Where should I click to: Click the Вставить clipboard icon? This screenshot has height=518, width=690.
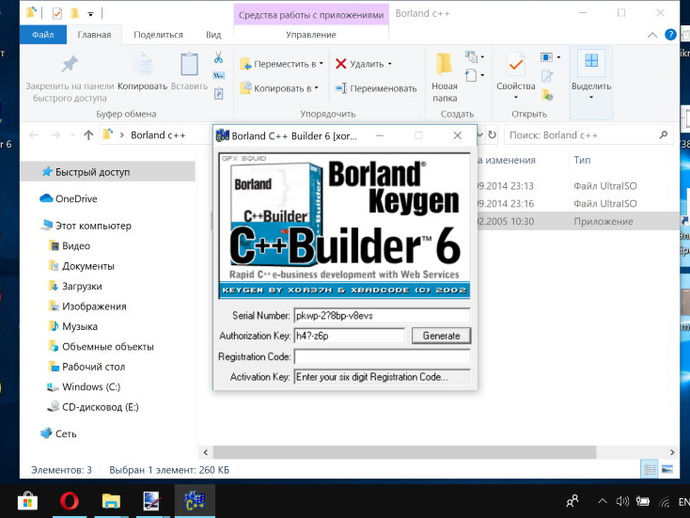tap(189, 64)
